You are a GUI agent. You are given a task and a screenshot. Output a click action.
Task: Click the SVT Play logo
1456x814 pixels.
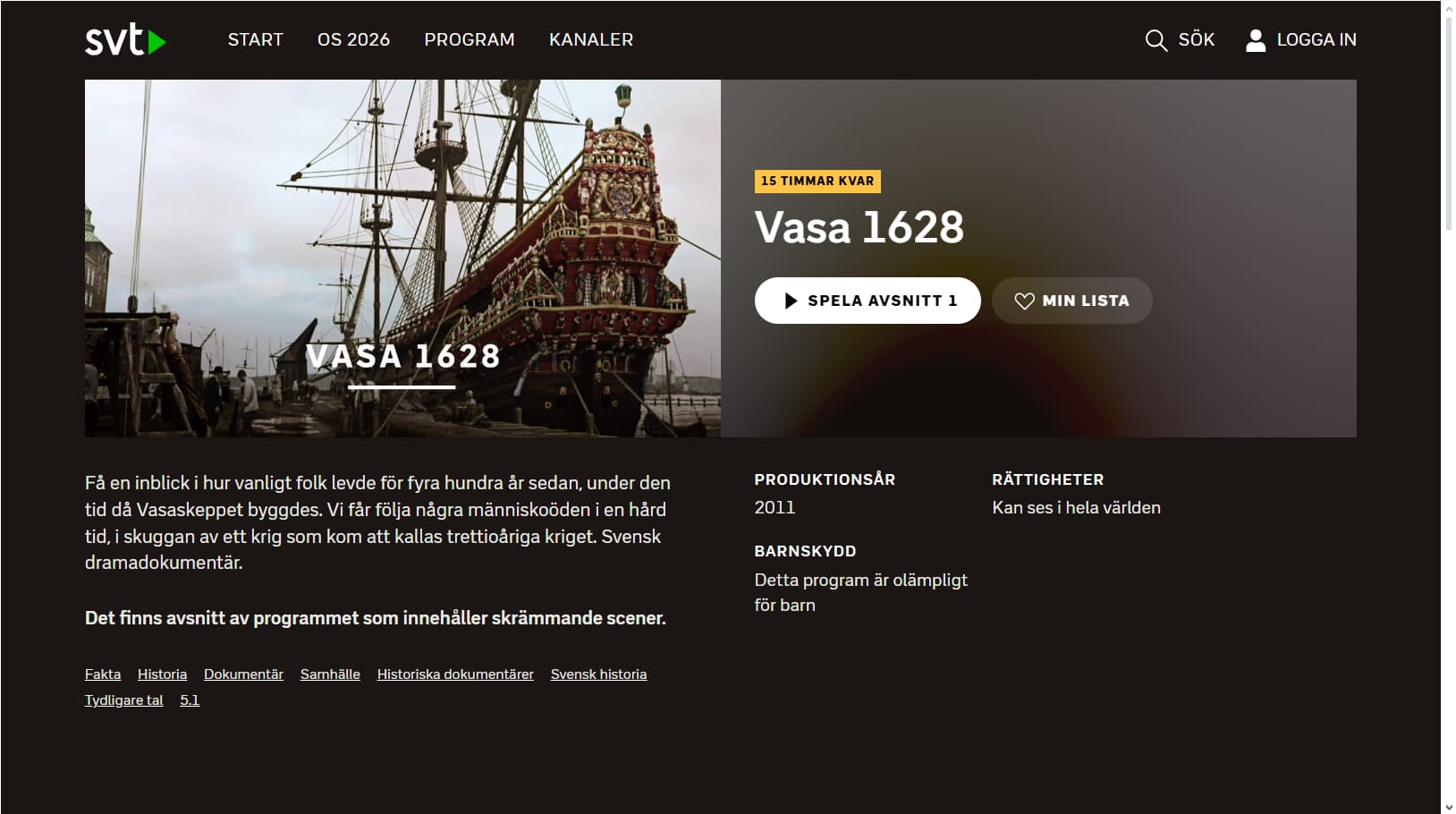(125, 39)
